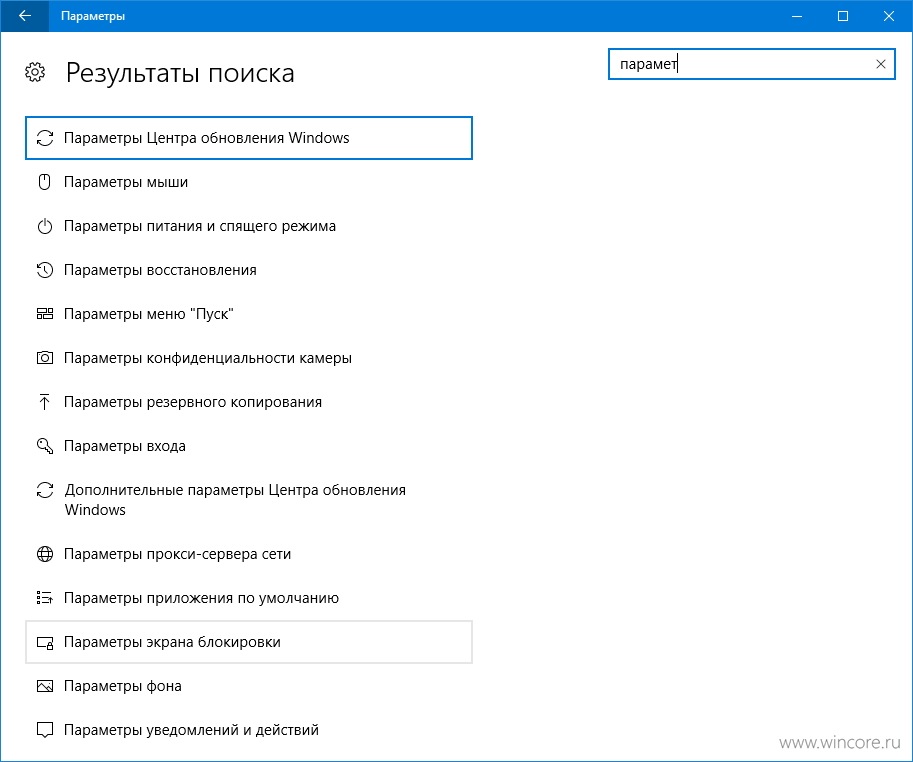Screen dimensions: 913x762
Task: Open "Параметры приложения по умолчанию"
Action: 249,598
